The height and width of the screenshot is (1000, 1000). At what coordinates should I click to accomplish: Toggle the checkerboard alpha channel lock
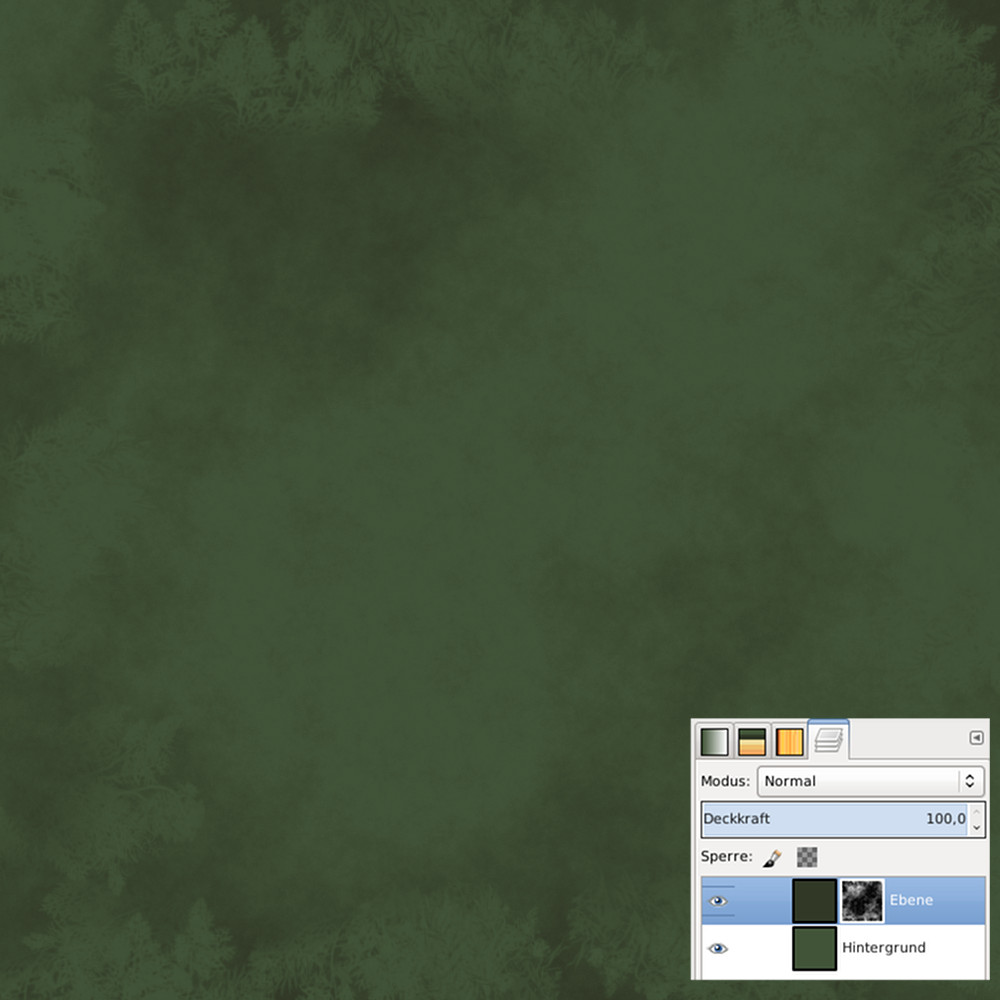click(x=807, y=857)
